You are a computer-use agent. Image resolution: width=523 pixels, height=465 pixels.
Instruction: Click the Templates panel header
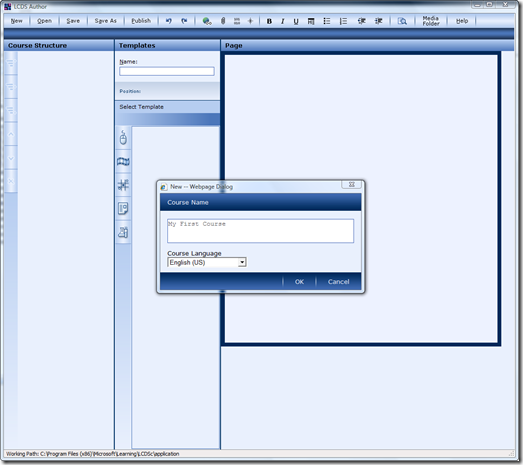tap(167, 46)
